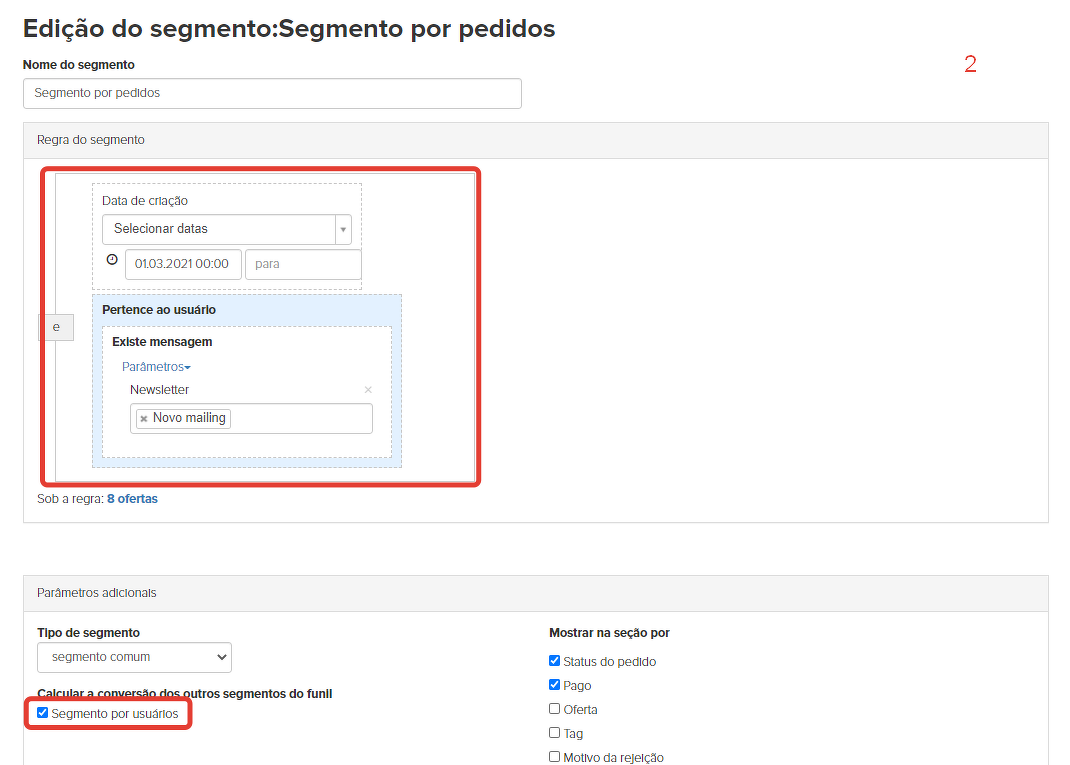Click the 'e' logical operator button
Viewport: 1070px width, 765px height.
coord(56,327)
